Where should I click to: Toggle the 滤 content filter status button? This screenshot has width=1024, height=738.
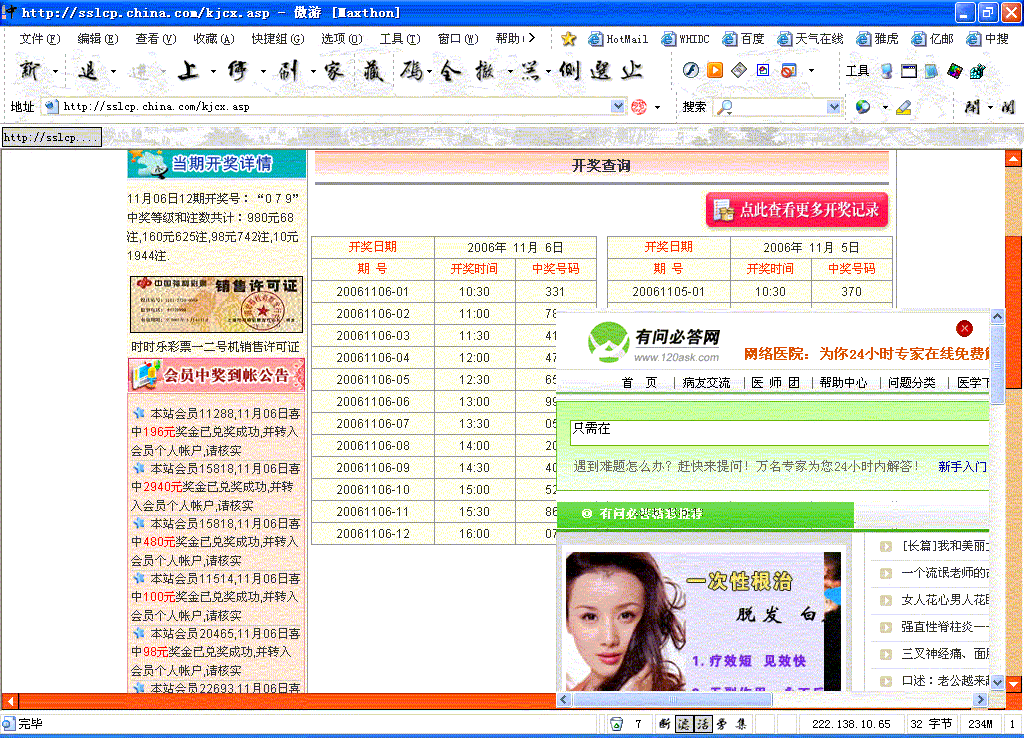(x=683, y=724)
